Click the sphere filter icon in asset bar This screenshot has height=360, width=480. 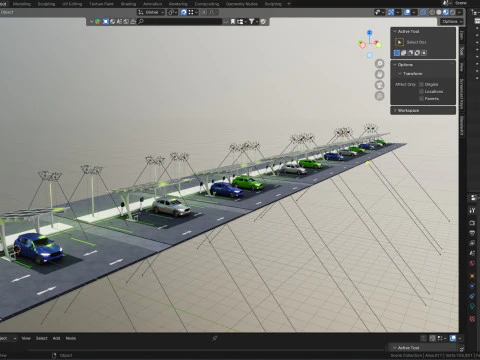click(x=113, y=21)
